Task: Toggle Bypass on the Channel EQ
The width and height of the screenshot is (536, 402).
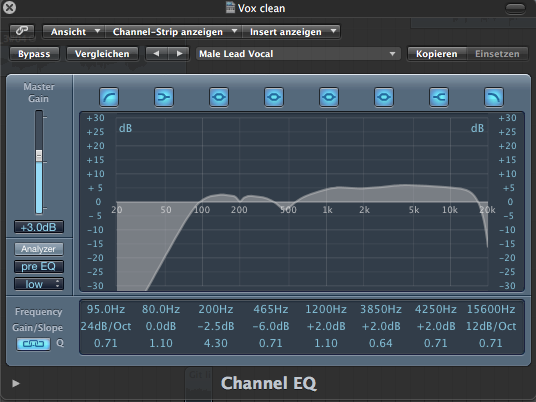Action: 34,54
